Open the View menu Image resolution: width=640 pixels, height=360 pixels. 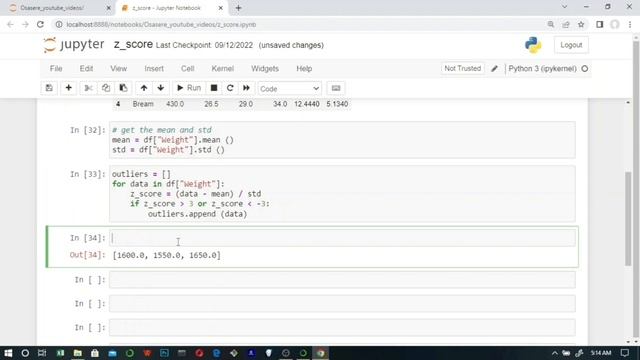[118, 69]
